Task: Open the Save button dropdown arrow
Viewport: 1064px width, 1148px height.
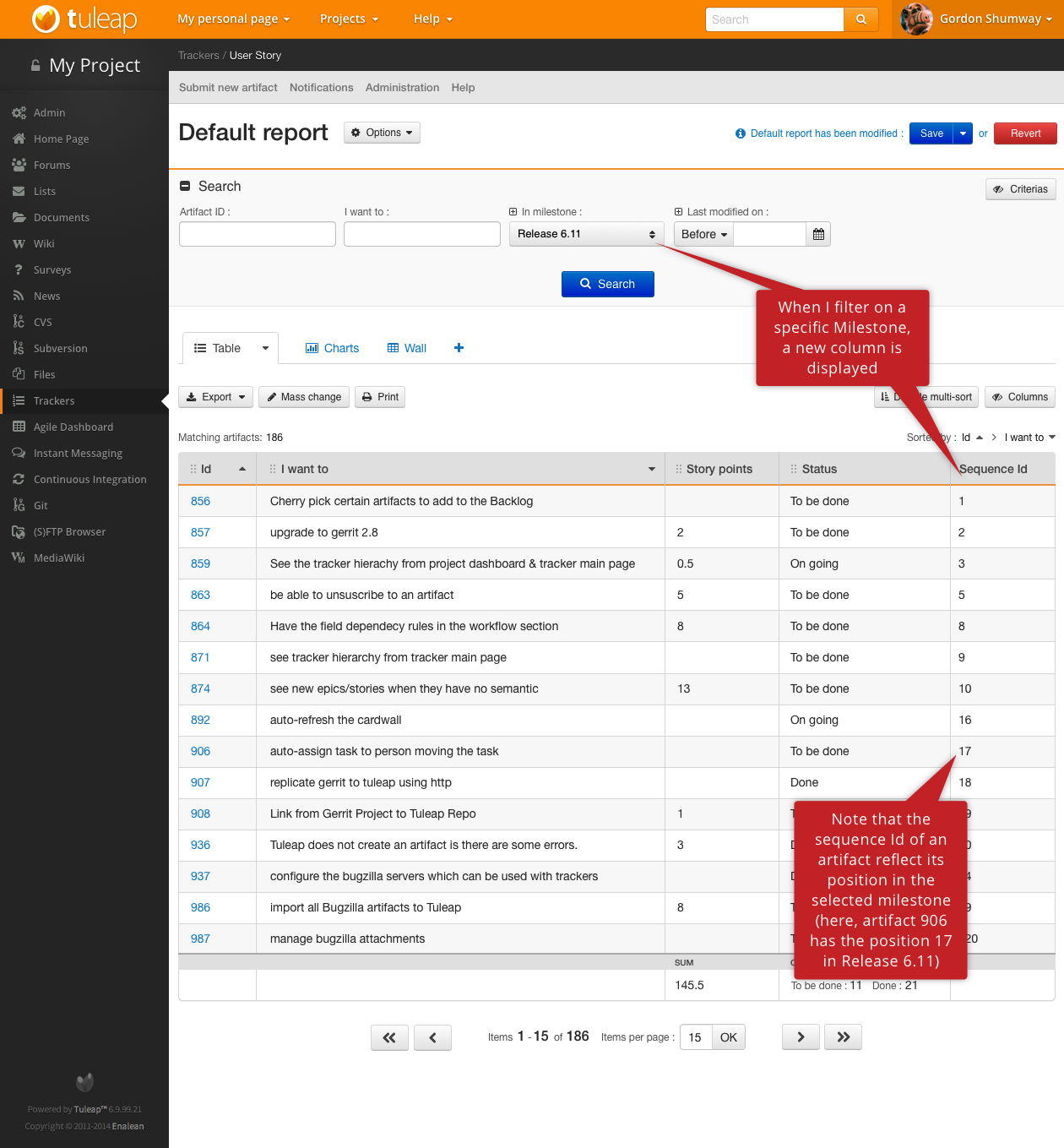Action: coord(963,133)
